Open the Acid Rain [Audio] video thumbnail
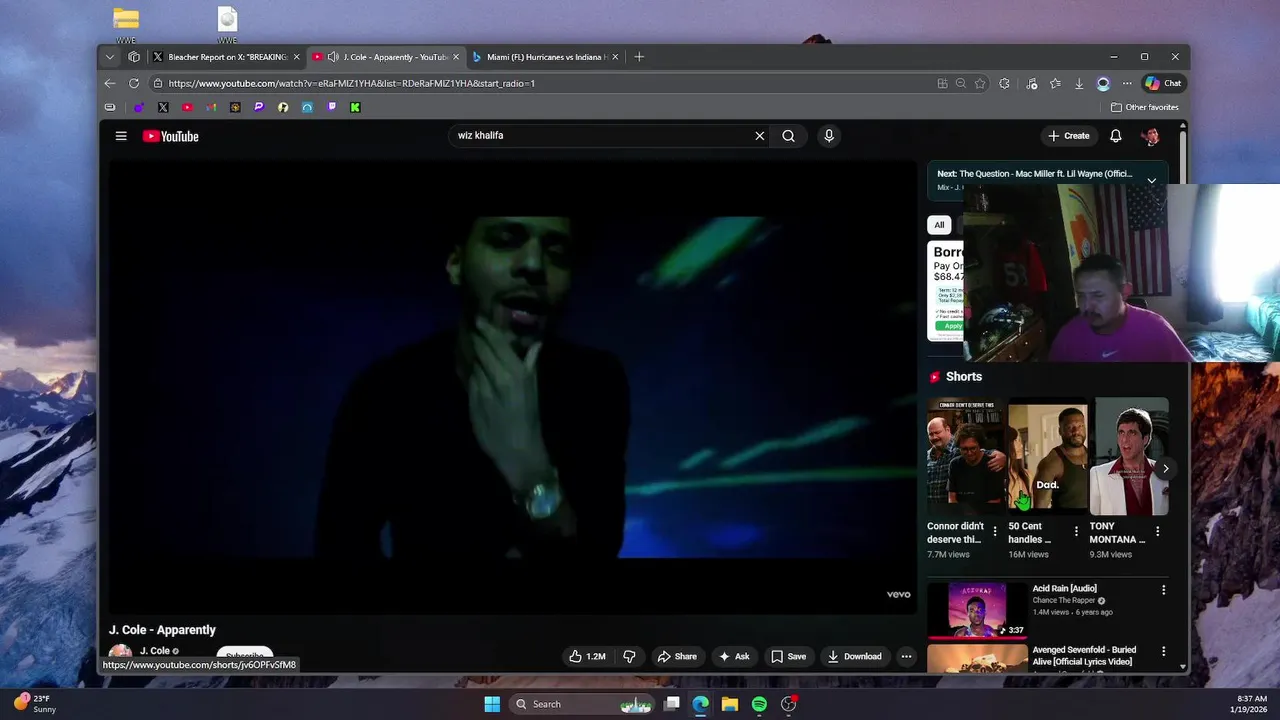Screen dimensions: 1280x720 coord(977,610)
